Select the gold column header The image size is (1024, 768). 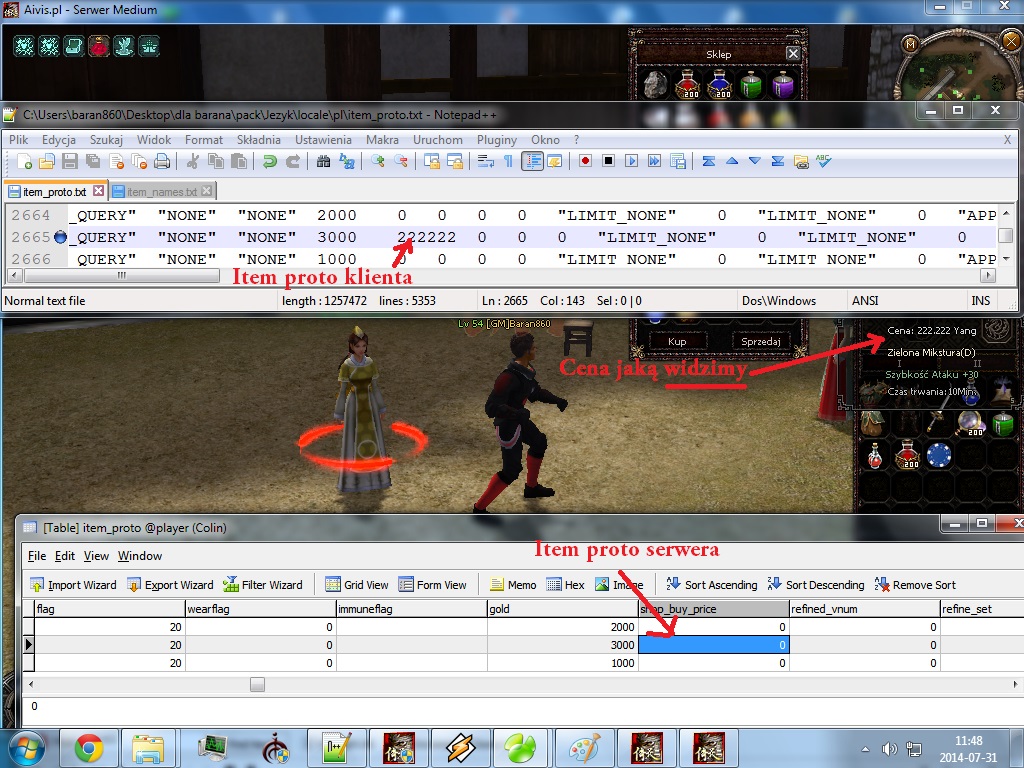562,609
